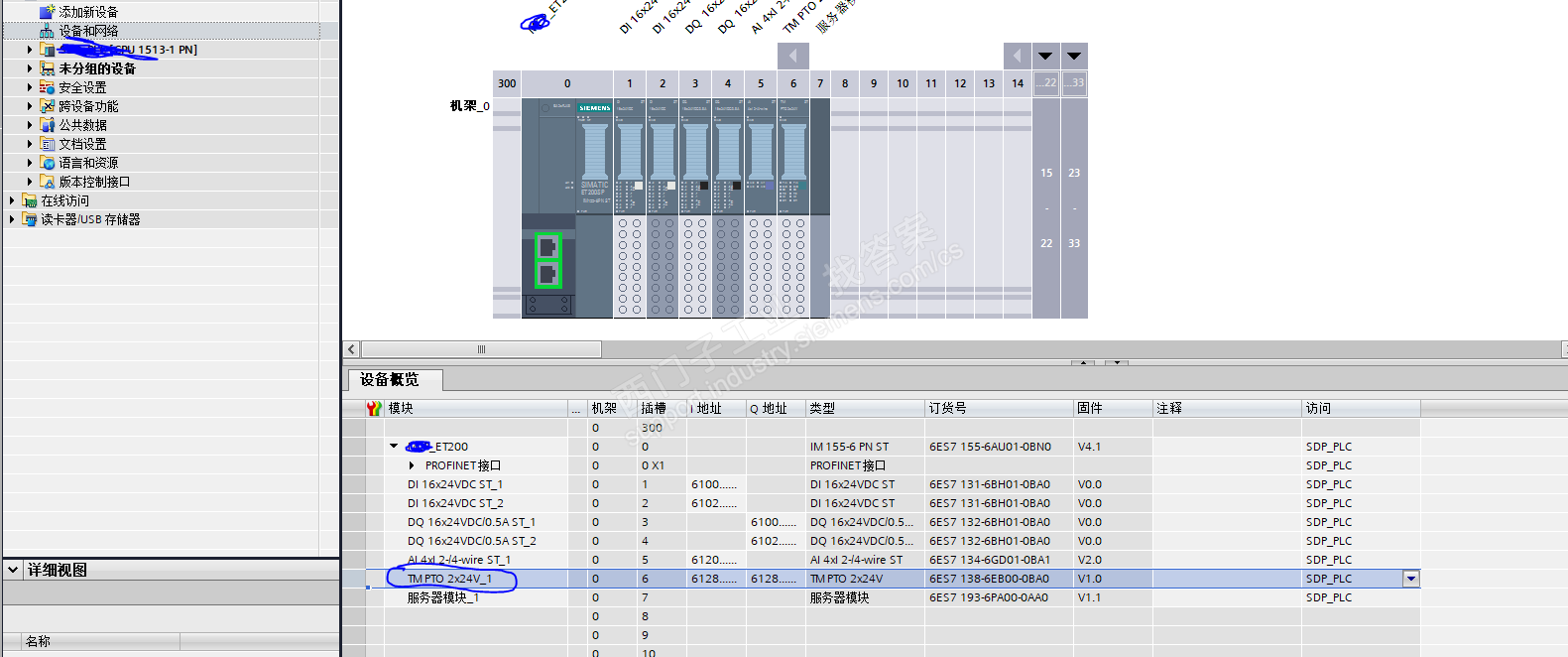
Task: Select the DI 16x24VDC ST_2 row
Action: point(882,503)
